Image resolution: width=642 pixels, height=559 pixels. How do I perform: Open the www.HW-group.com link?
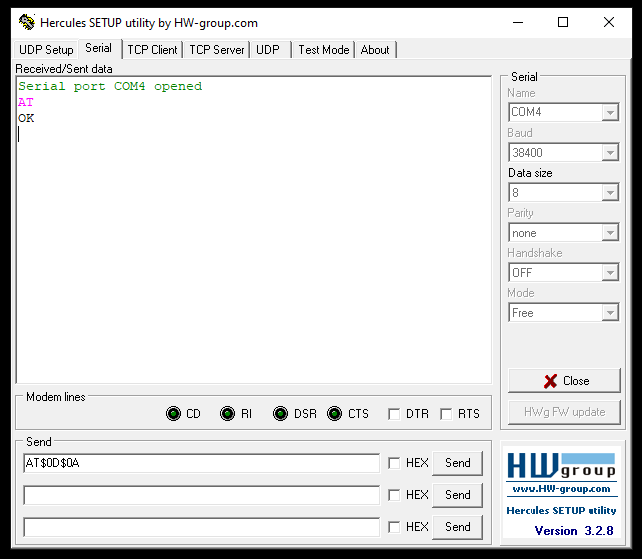(561, 489)
